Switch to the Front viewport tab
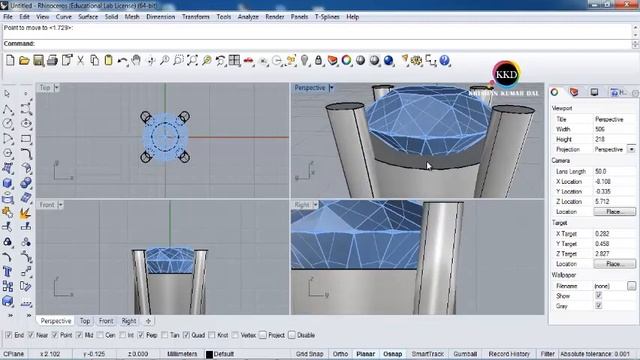This screenshot has height=360, width=640. click(x=106, y=321)
